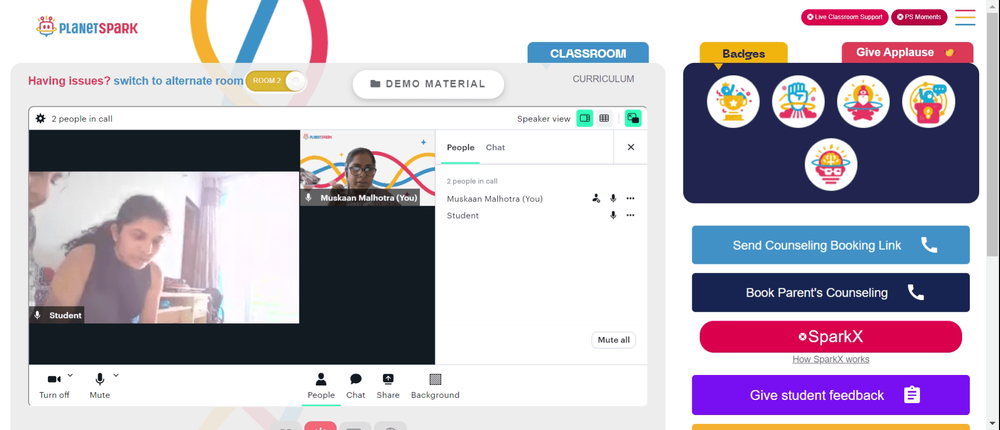Click Give Applause button
Screen dimensions: 1000x430
pos(907,53)
